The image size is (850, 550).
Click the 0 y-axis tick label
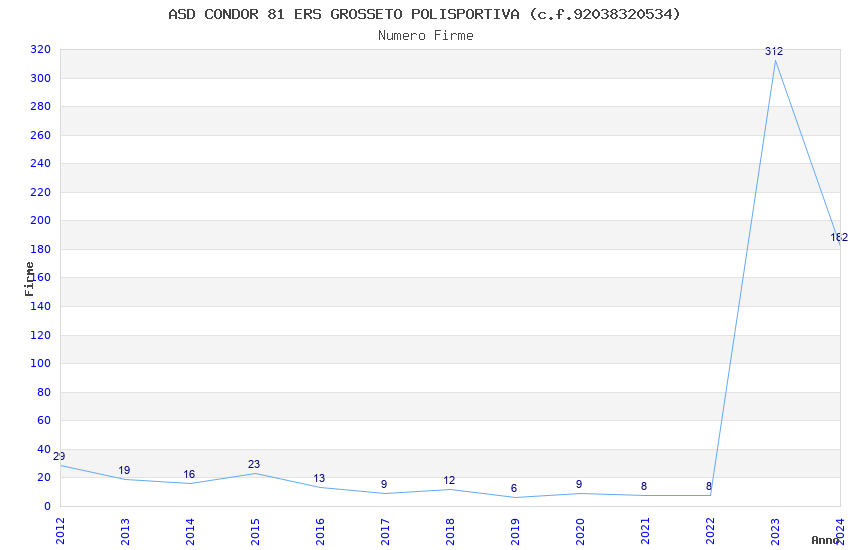48,506
